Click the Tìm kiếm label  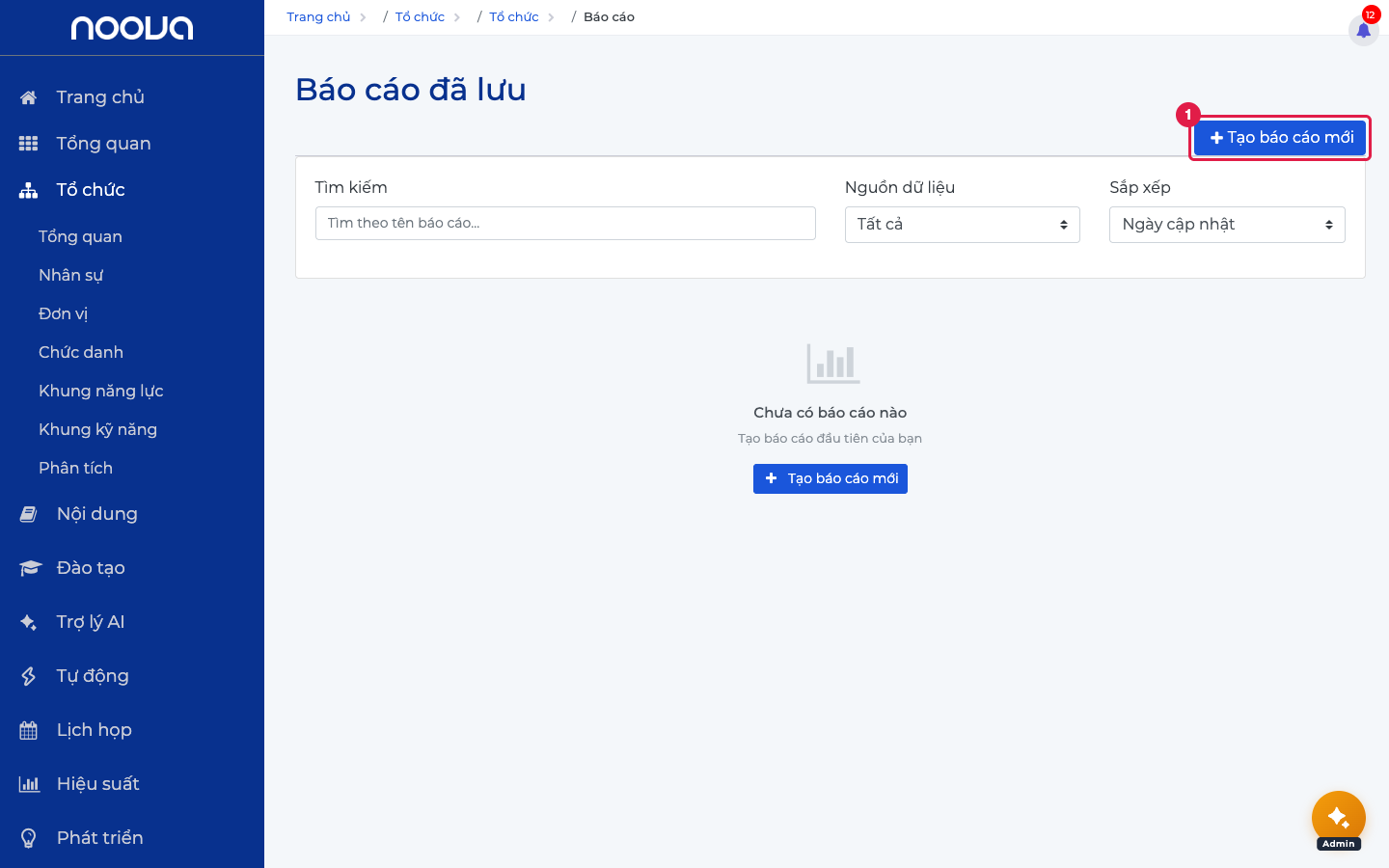(351, 187)
